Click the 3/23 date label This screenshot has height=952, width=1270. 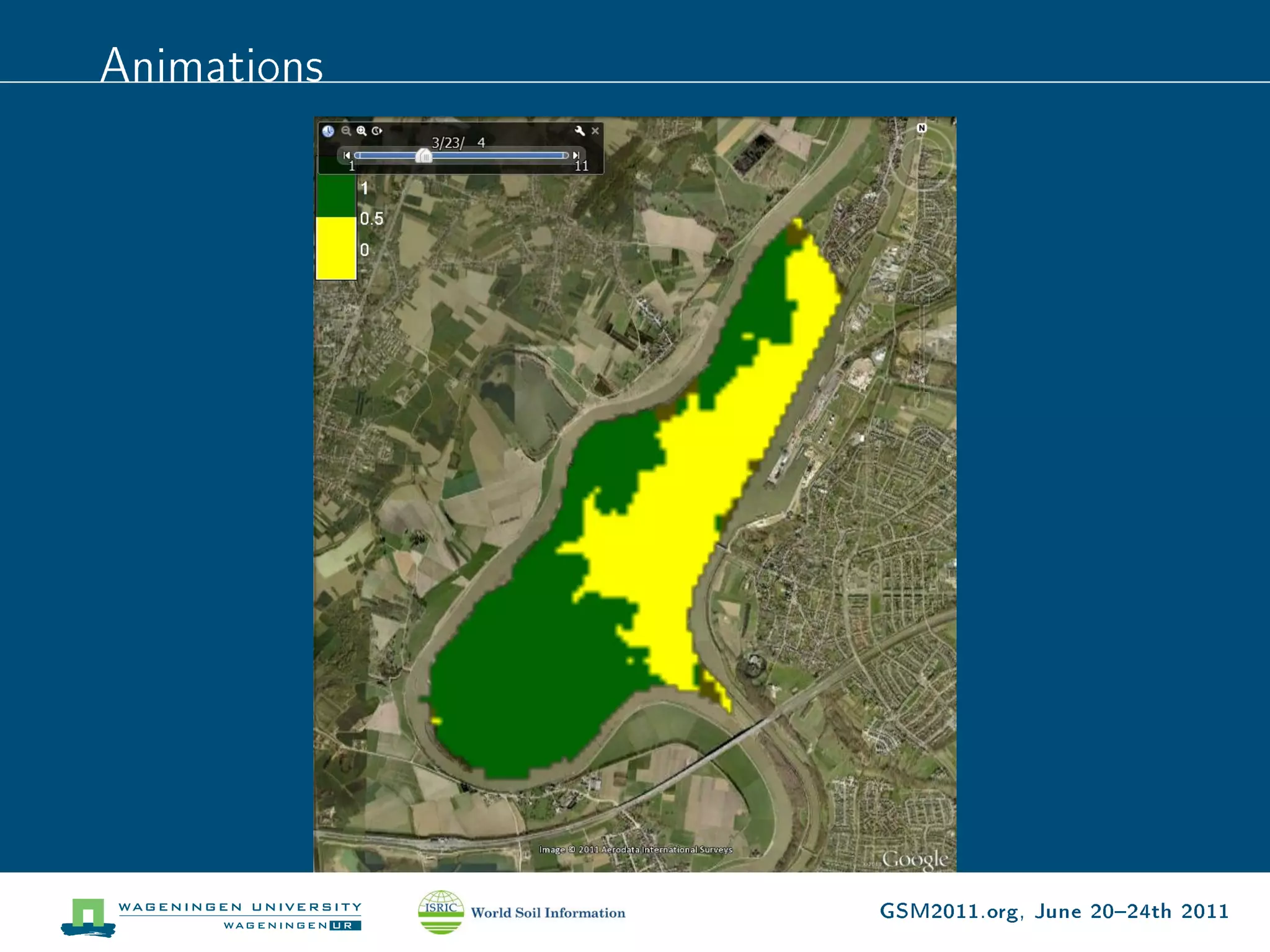(x=458, y=143)
